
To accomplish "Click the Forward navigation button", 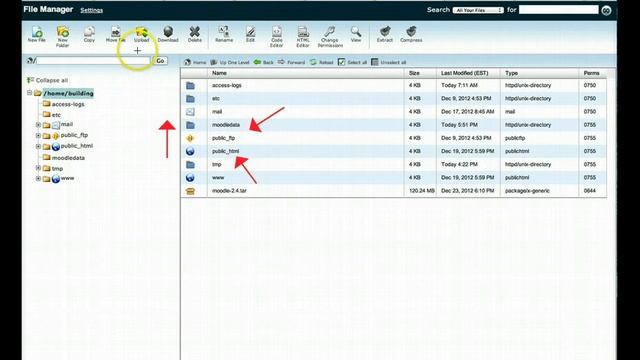I will point(291,62).
